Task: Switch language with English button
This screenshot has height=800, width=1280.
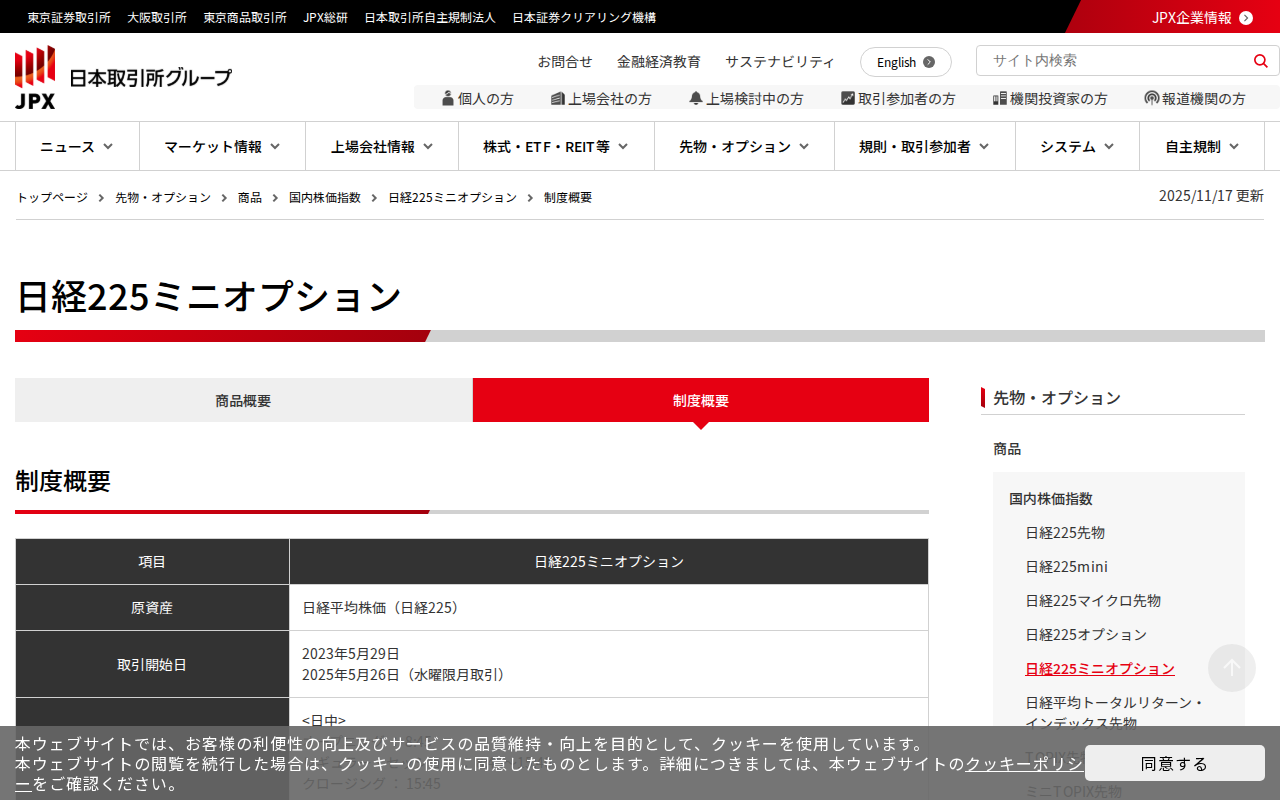Action: 906,62
